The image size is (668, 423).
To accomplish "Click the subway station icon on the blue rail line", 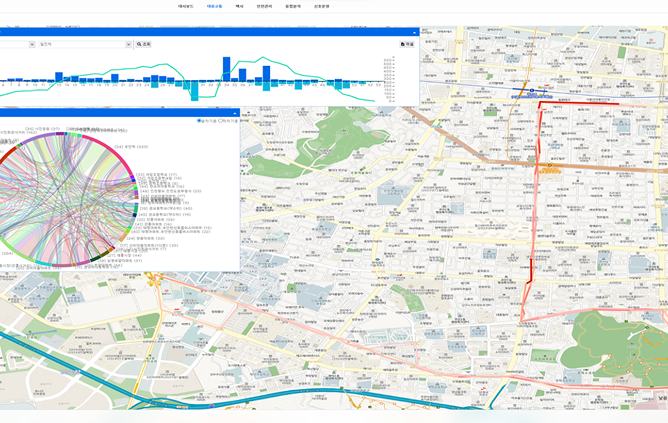I will pos(532,90).
